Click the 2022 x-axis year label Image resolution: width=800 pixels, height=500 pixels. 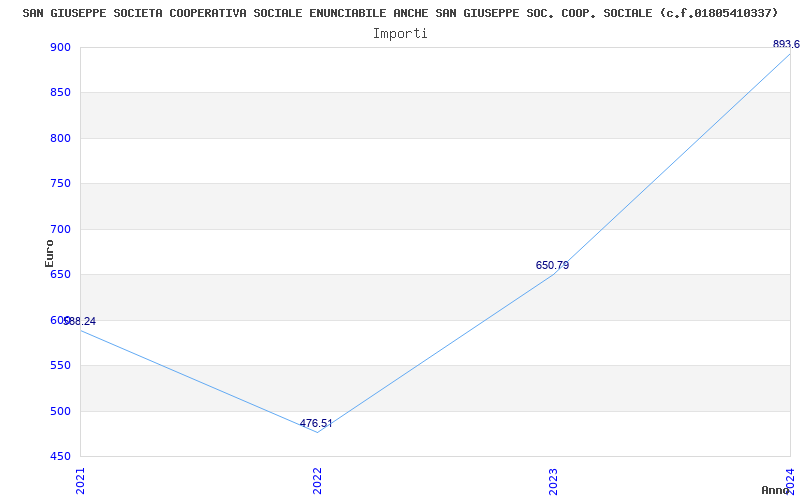pyautogui.click(x=317, y=481)
